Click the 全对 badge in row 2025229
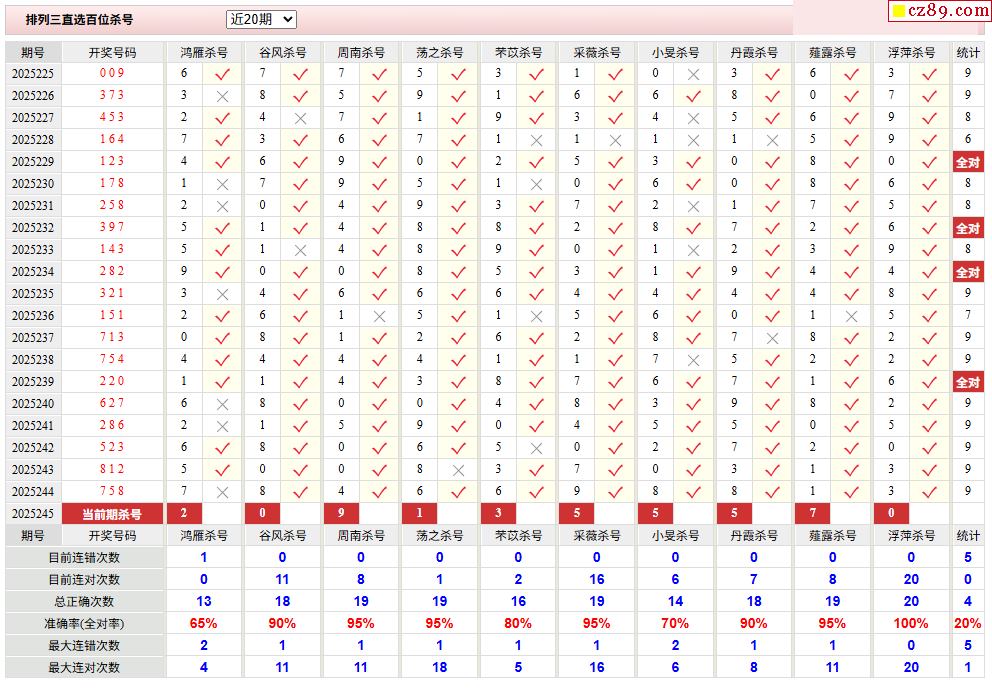Viewport: 992px width, 689px height. (968, 163)
